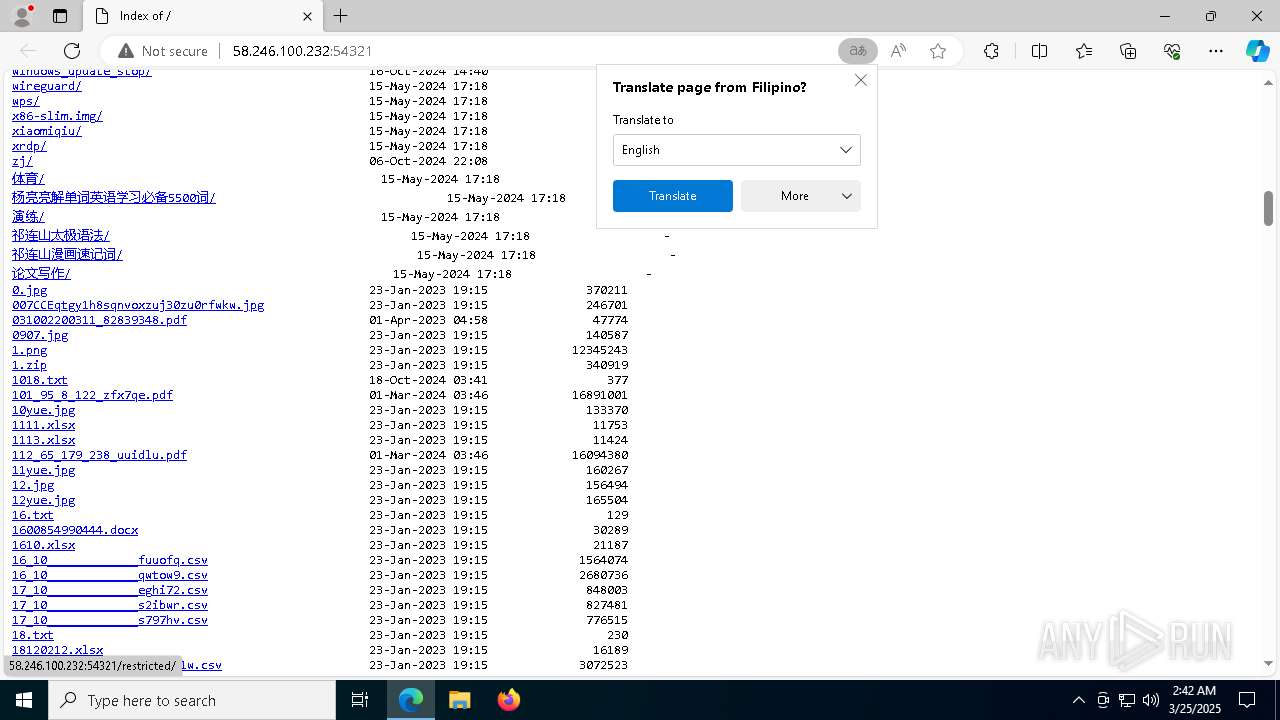Open 101_95_8_122_zfx7qe.pdf link
This screenshot has width=1280, height=720.
tap(92, 395)
